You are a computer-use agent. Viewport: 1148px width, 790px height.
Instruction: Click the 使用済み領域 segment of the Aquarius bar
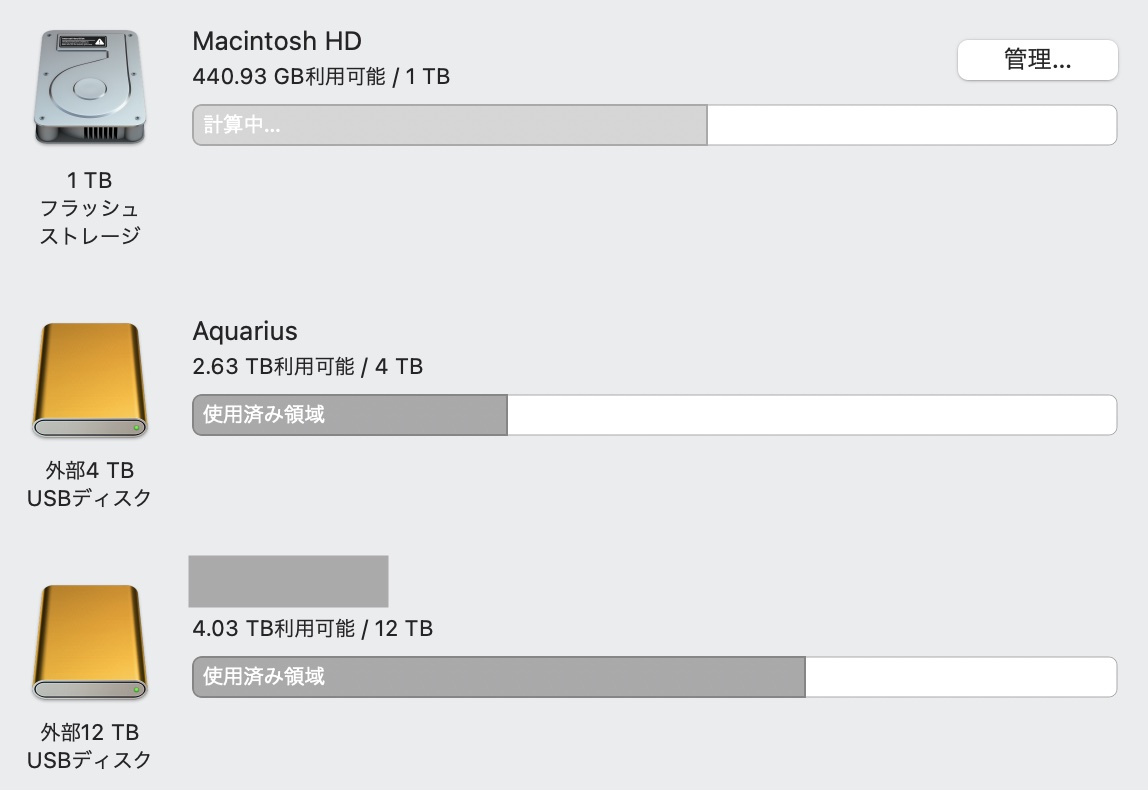349,415
